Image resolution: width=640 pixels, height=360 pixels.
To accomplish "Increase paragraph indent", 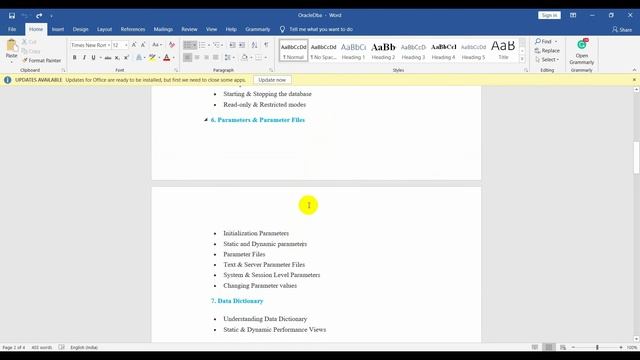I will click(242, 45).
